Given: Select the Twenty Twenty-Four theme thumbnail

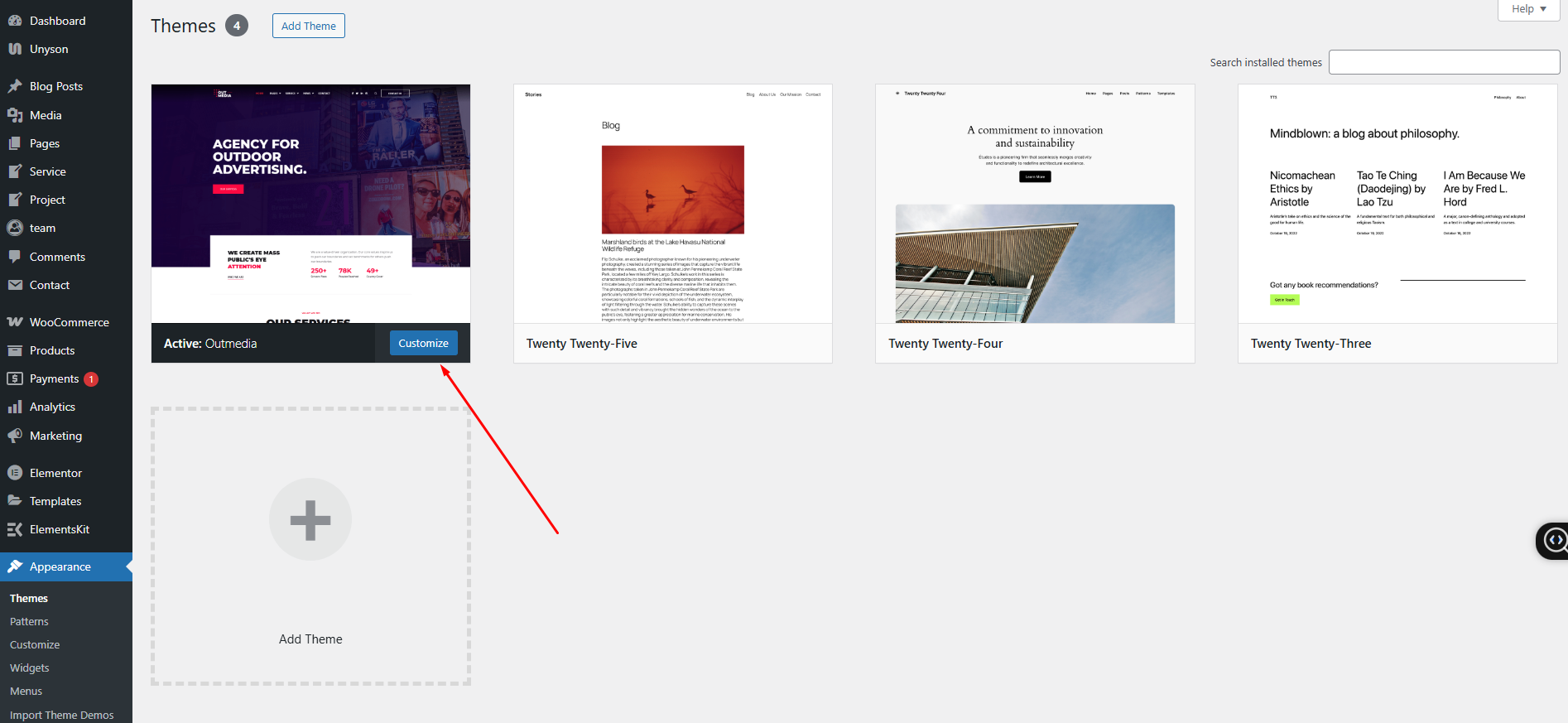Looking at the screenshot, I should pyautogui.click(x=1035, y=204).
